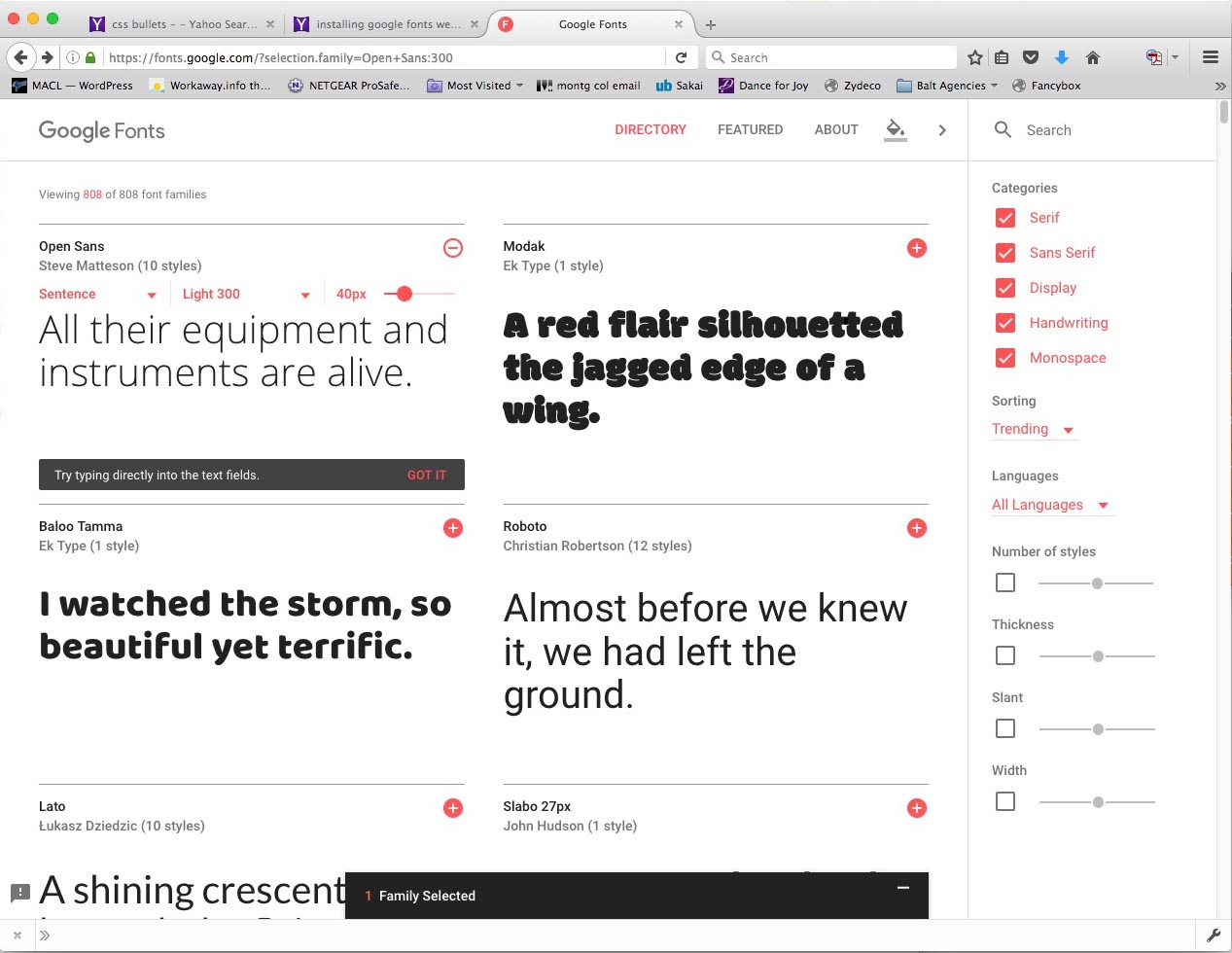This screenshot has height=953, width=1232.
Task: Uncheck the Serif category
Action: tap(1005, 218)
